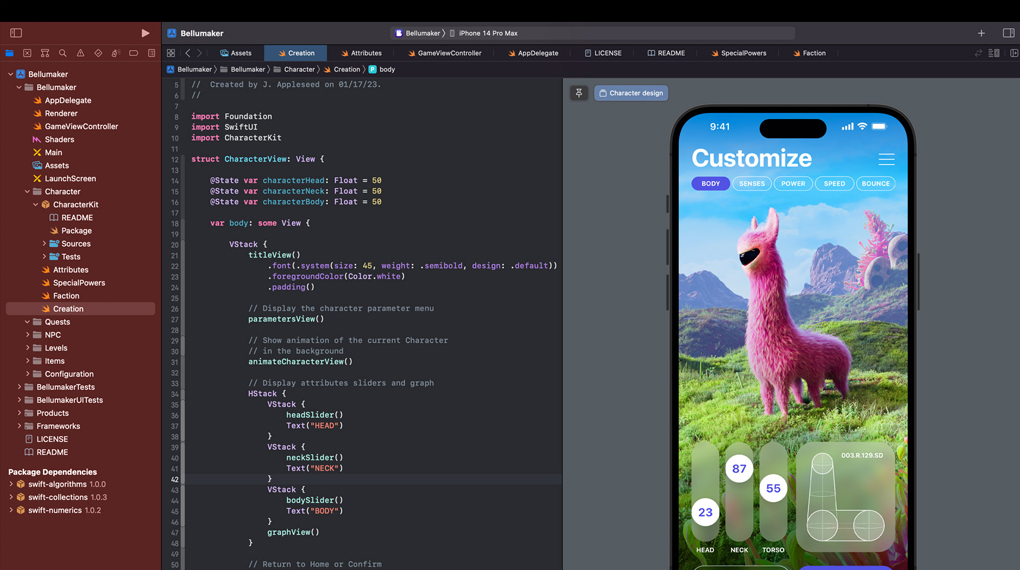Open the Symbol navigator
Viewport: 1020px width, 570px height.
pyautogui.click(x=45, y=53)
